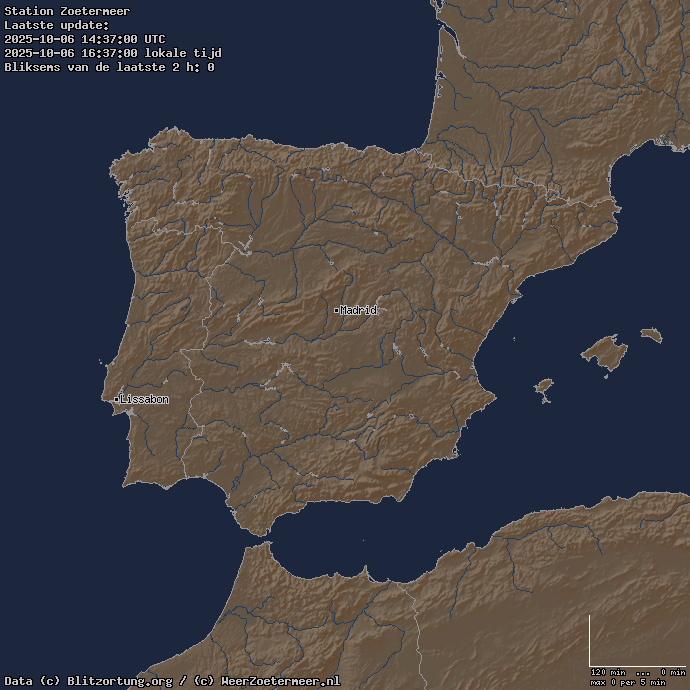
Task: Click the lokale tijd timestamp line
Action: click(113, 53)
